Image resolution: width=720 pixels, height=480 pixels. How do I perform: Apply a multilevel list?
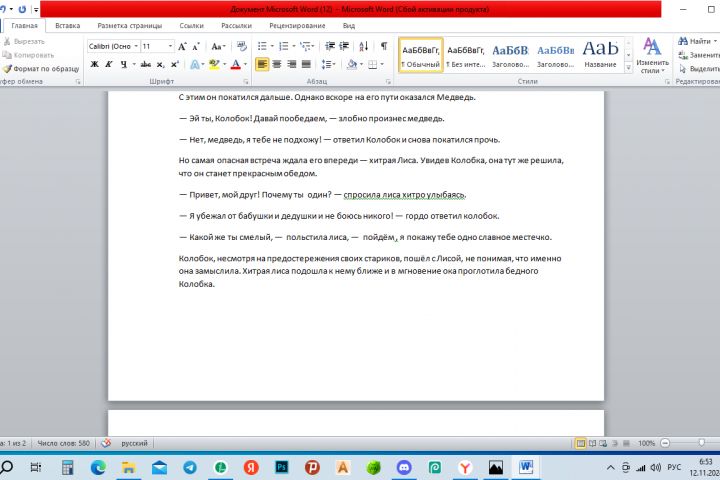tap(305, 46)
